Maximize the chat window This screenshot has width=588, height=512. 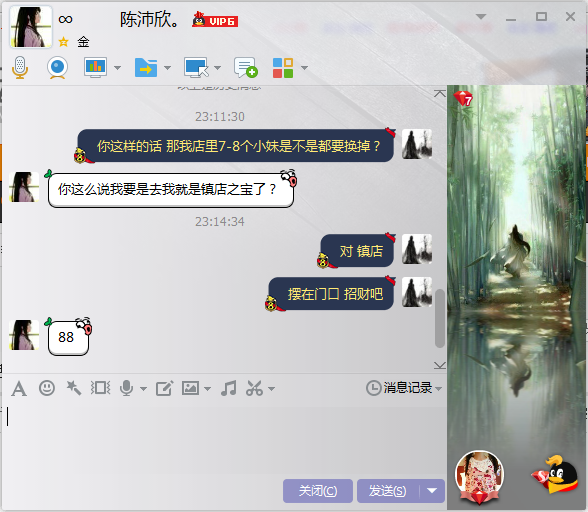point(541,17)
